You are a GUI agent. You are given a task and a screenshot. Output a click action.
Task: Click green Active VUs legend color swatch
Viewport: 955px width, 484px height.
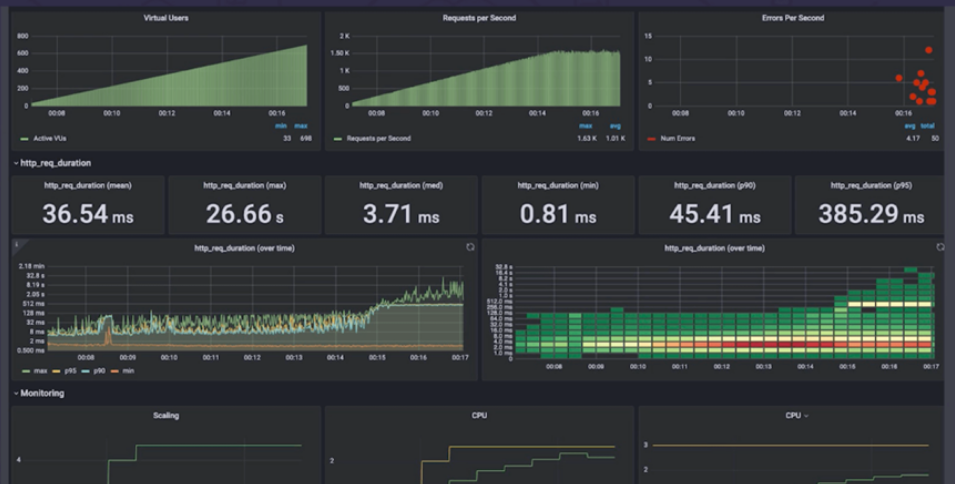24,139
